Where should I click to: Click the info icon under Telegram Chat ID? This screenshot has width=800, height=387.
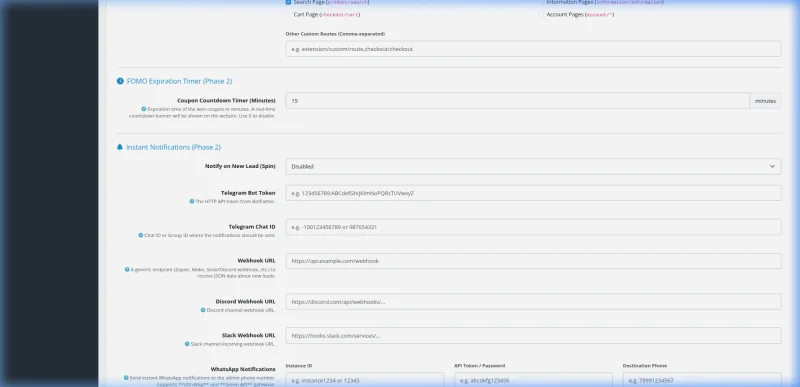140,235
